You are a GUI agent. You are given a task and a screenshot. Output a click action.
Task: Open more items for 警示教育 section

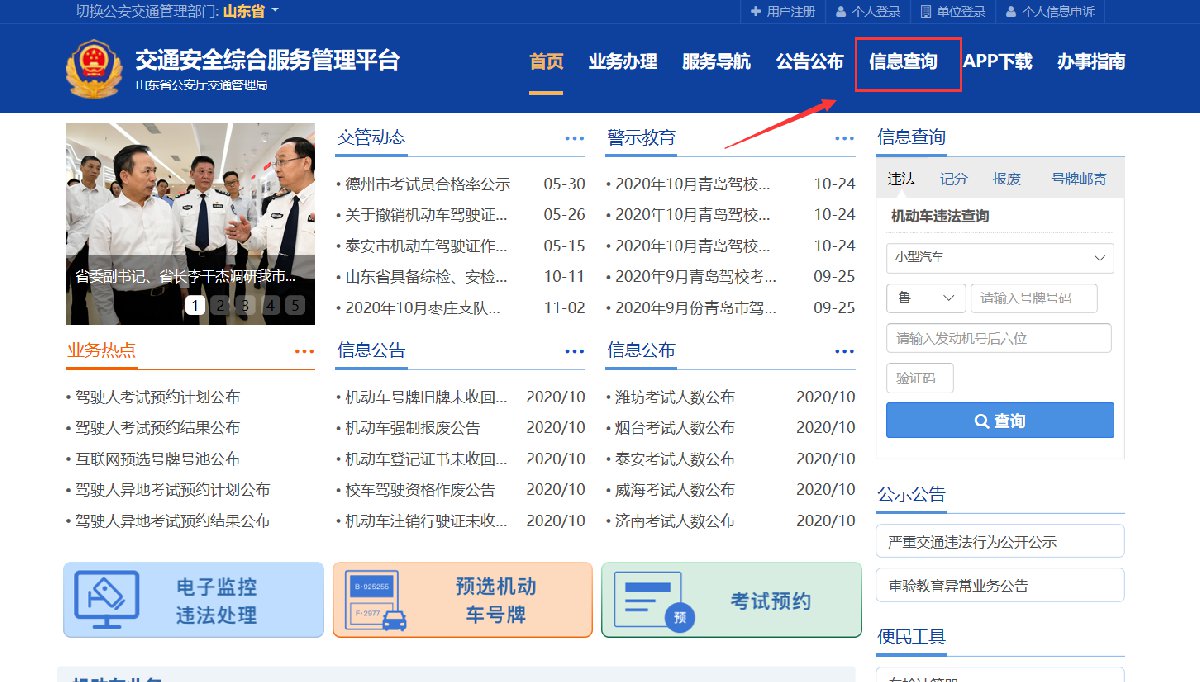click(x=844, y=139)
